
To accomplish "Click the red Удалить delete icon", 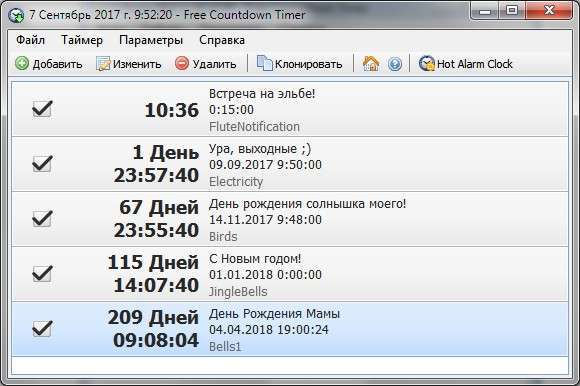I will pyautogui.click(x=182, y=64).
